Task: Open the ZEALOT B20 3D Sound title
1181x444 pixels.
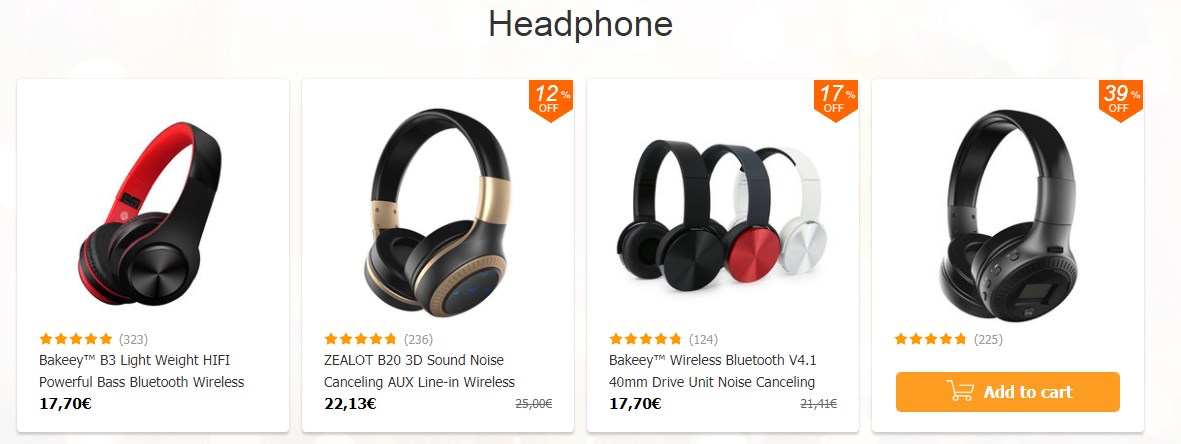Action: coord(420,371)
